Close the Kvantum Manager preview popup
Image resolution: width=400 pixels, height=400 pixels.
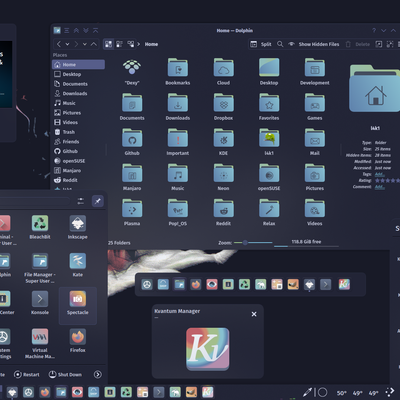pos(254,314)
